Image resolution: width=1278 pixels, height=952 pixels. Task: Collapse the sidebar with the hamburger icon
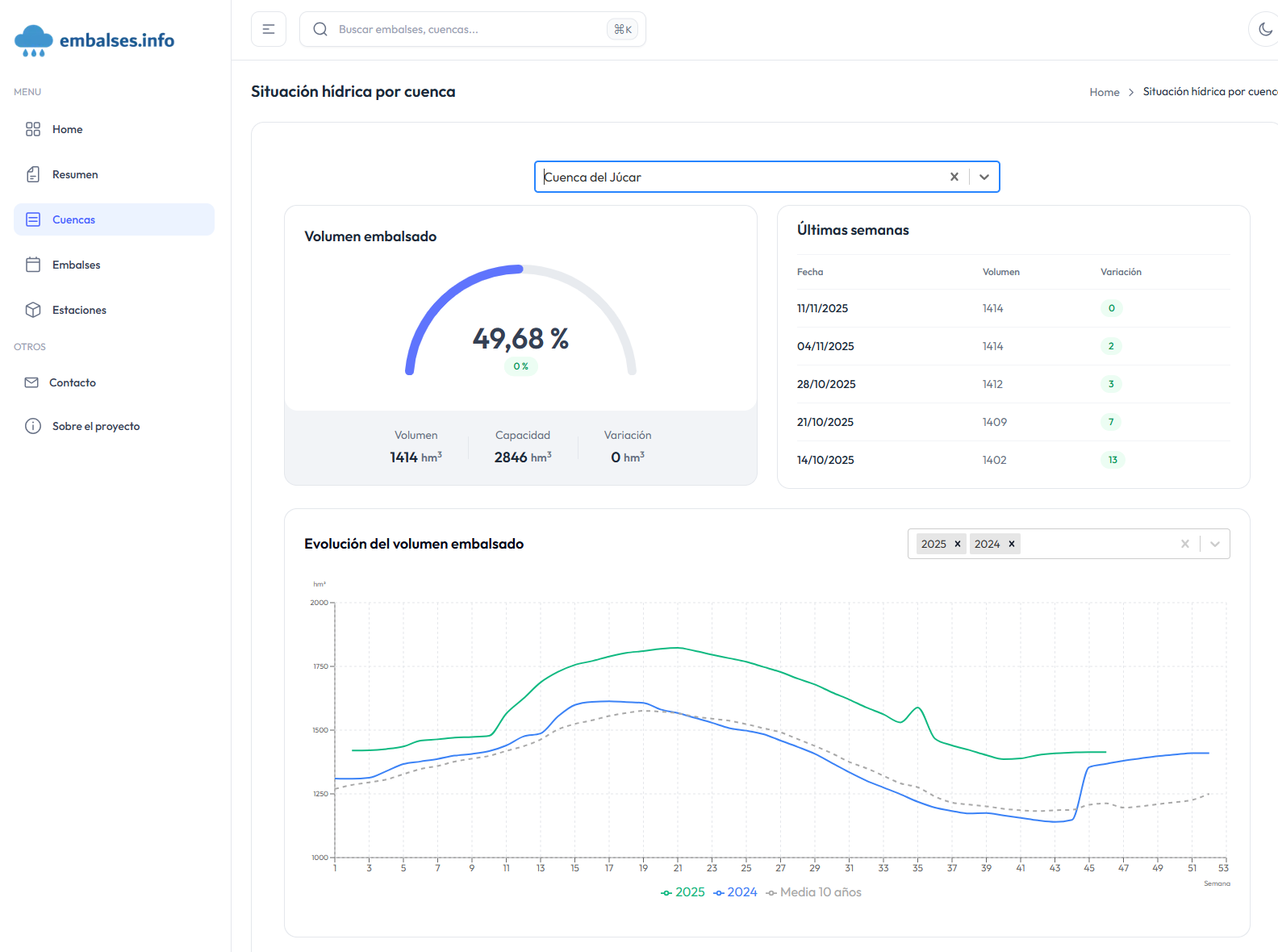click(269, 29)
